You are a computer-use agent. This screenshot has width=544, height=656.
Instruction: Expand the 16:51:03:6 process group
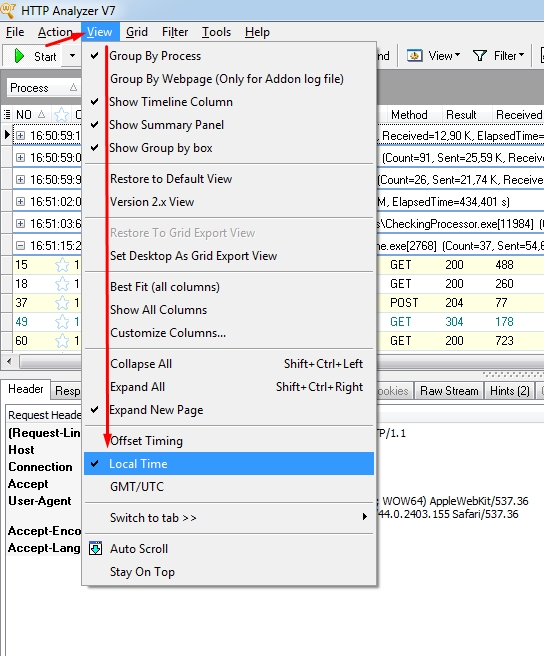pyautogui.click(x=20, y=223)
